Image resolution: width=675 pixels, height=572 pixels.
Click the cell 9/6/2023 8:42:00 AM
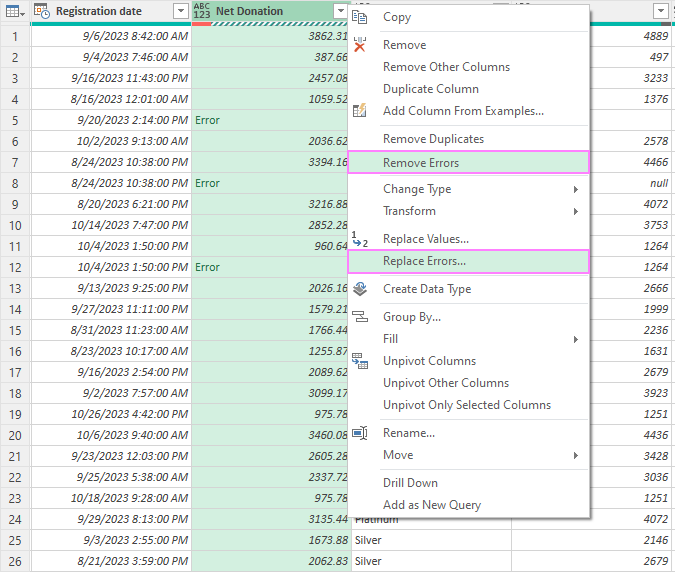[x=111, y=36]
